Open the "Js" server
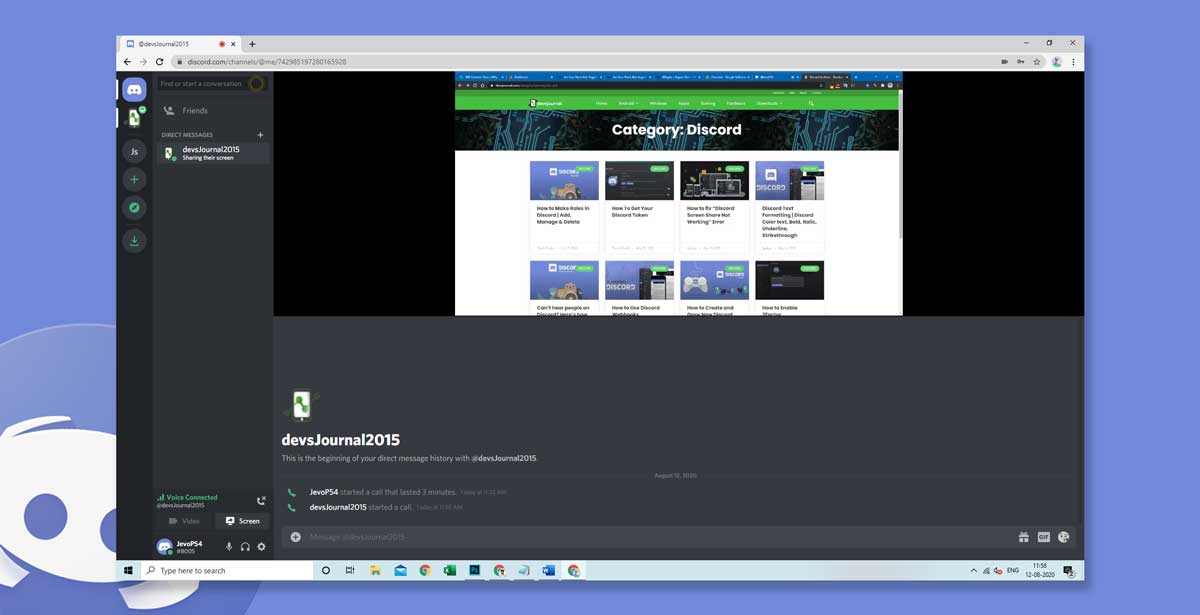 [134, 151]
